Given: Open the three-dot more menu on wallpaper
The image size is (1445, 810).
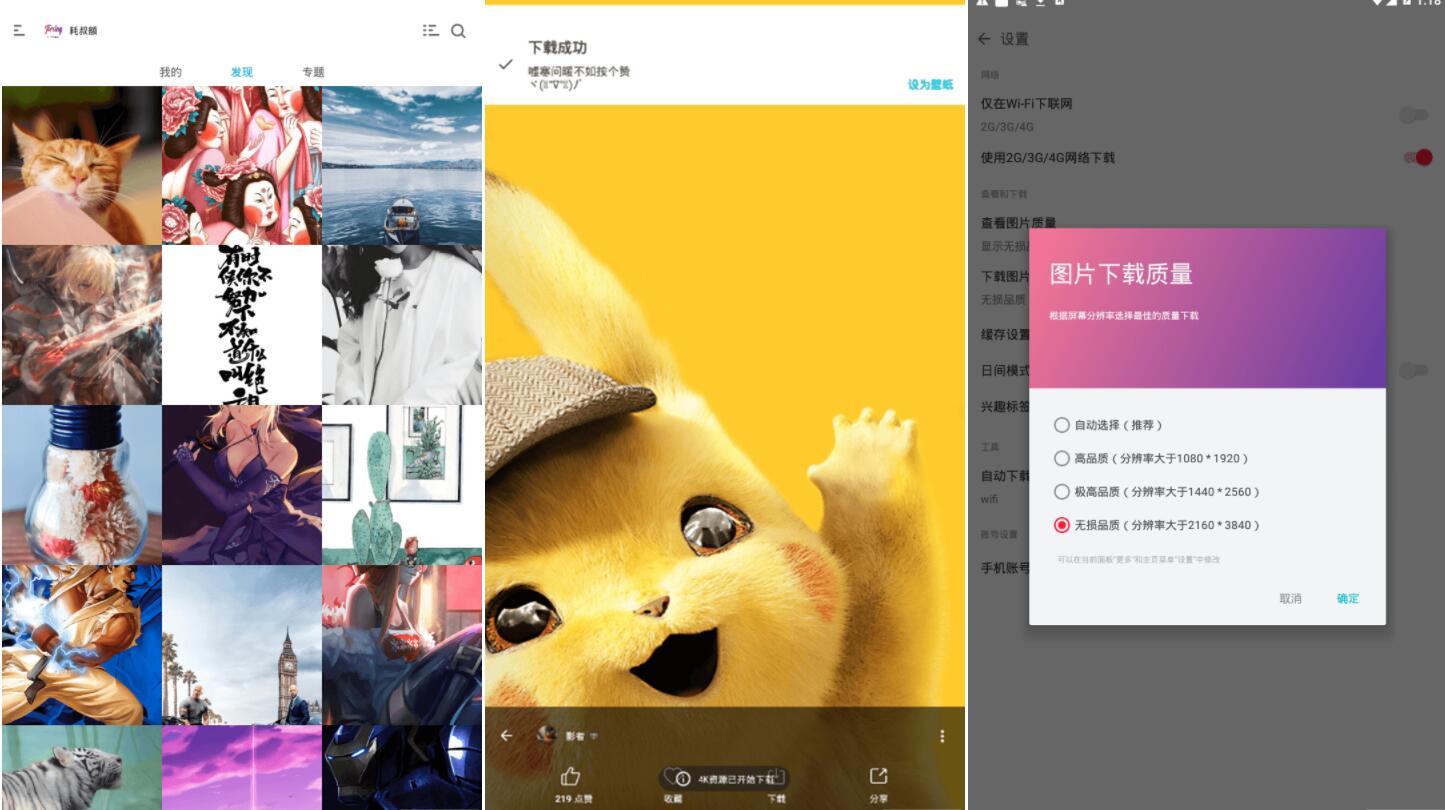Looking at the screenshot, I should click(x=942, y=736).
